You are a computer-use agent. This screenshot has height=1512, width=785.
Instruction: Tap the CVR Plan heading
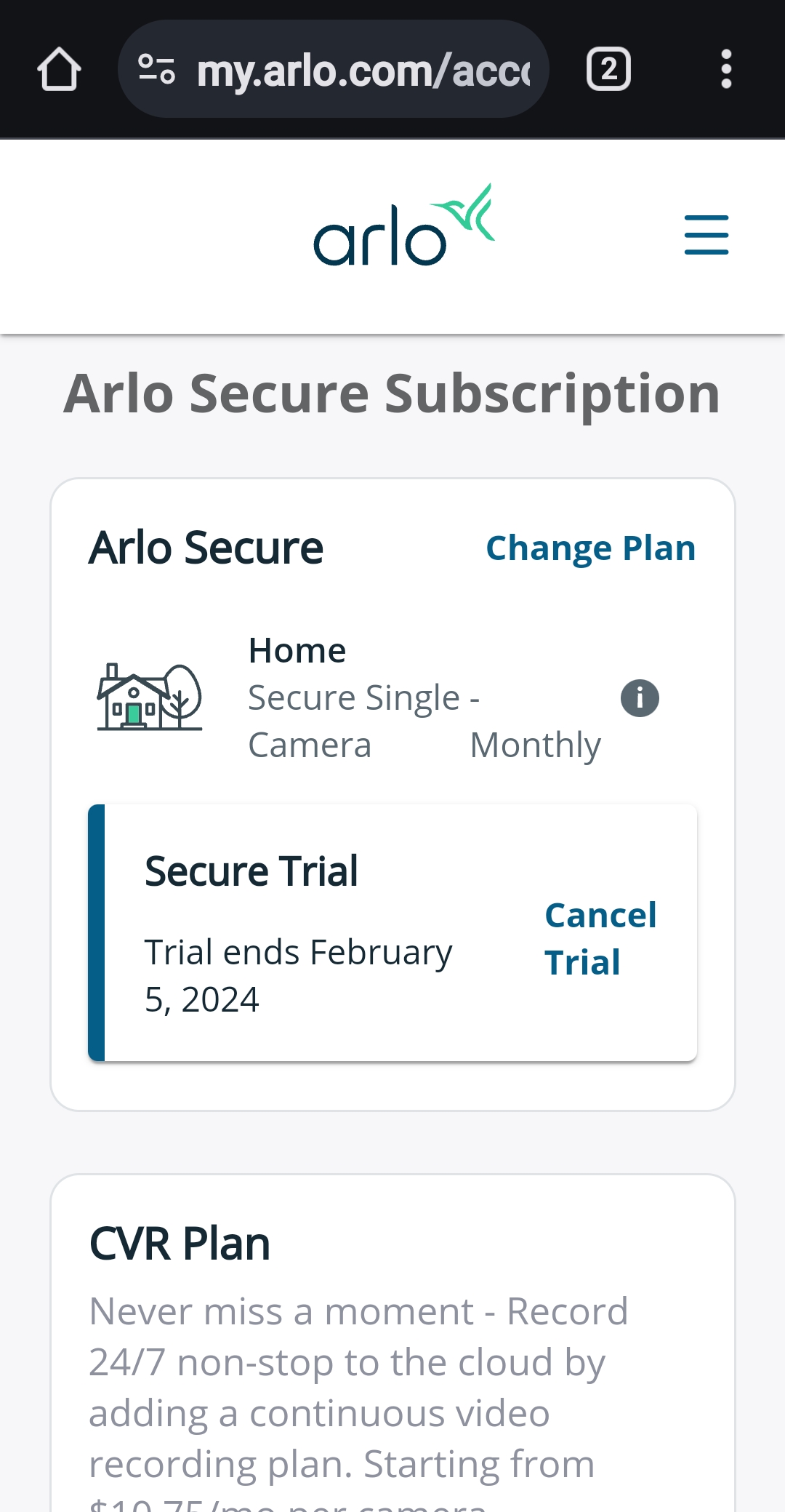click(180, 1243)
